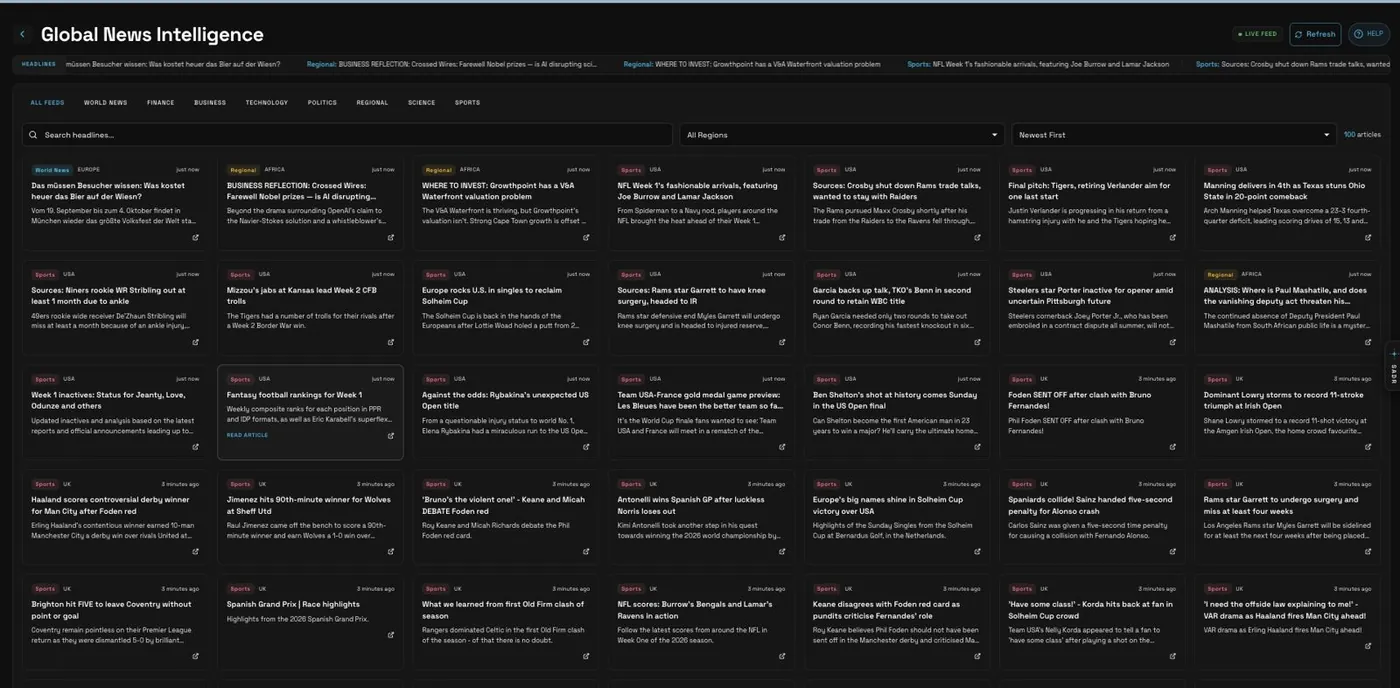Open the TECHNOLOGY tab
1400x688 pixels.
click(x=267, y=102)
